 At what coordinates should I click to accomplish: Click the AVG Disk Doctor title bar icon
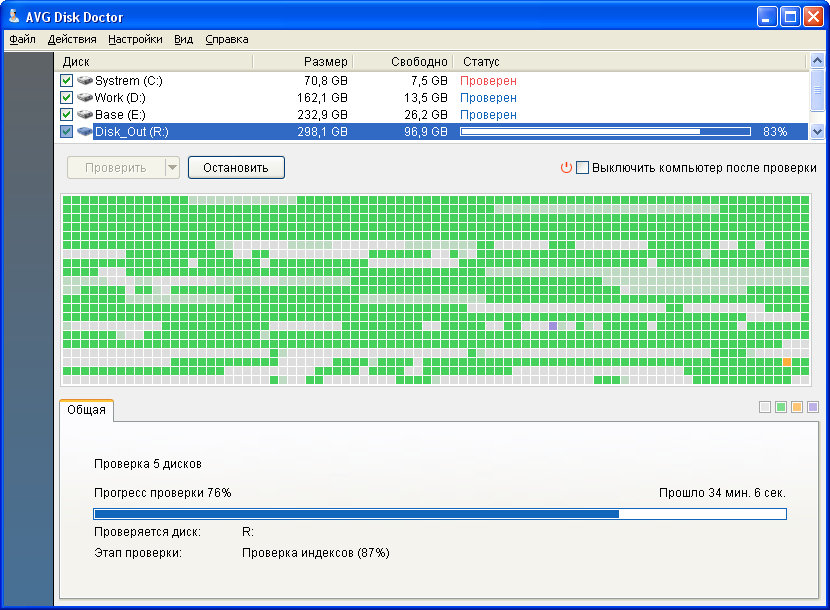[14, 16]
